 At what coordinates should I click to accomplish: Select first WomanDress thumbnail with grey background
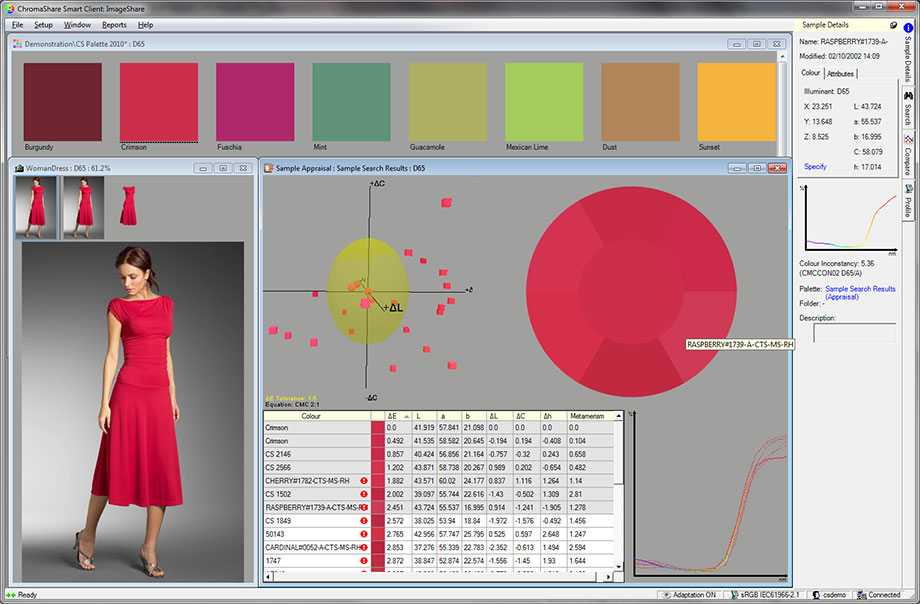tap(36, 208)
